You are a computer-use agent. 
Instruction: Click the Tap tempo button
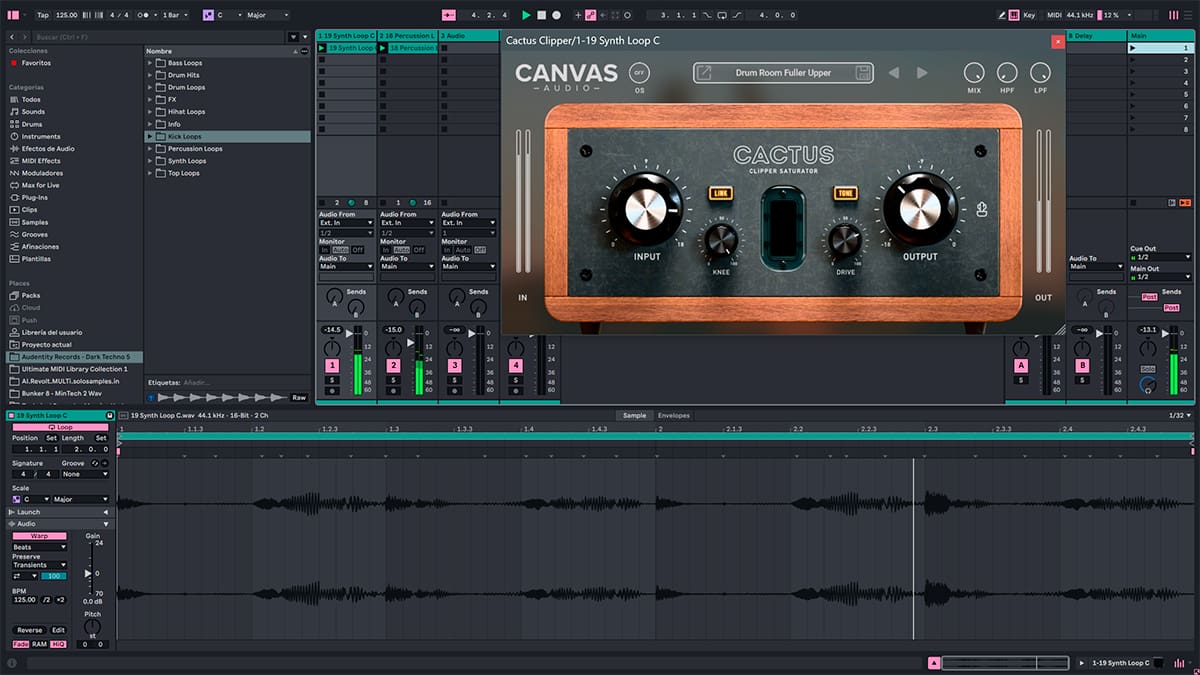pos(42,15)
